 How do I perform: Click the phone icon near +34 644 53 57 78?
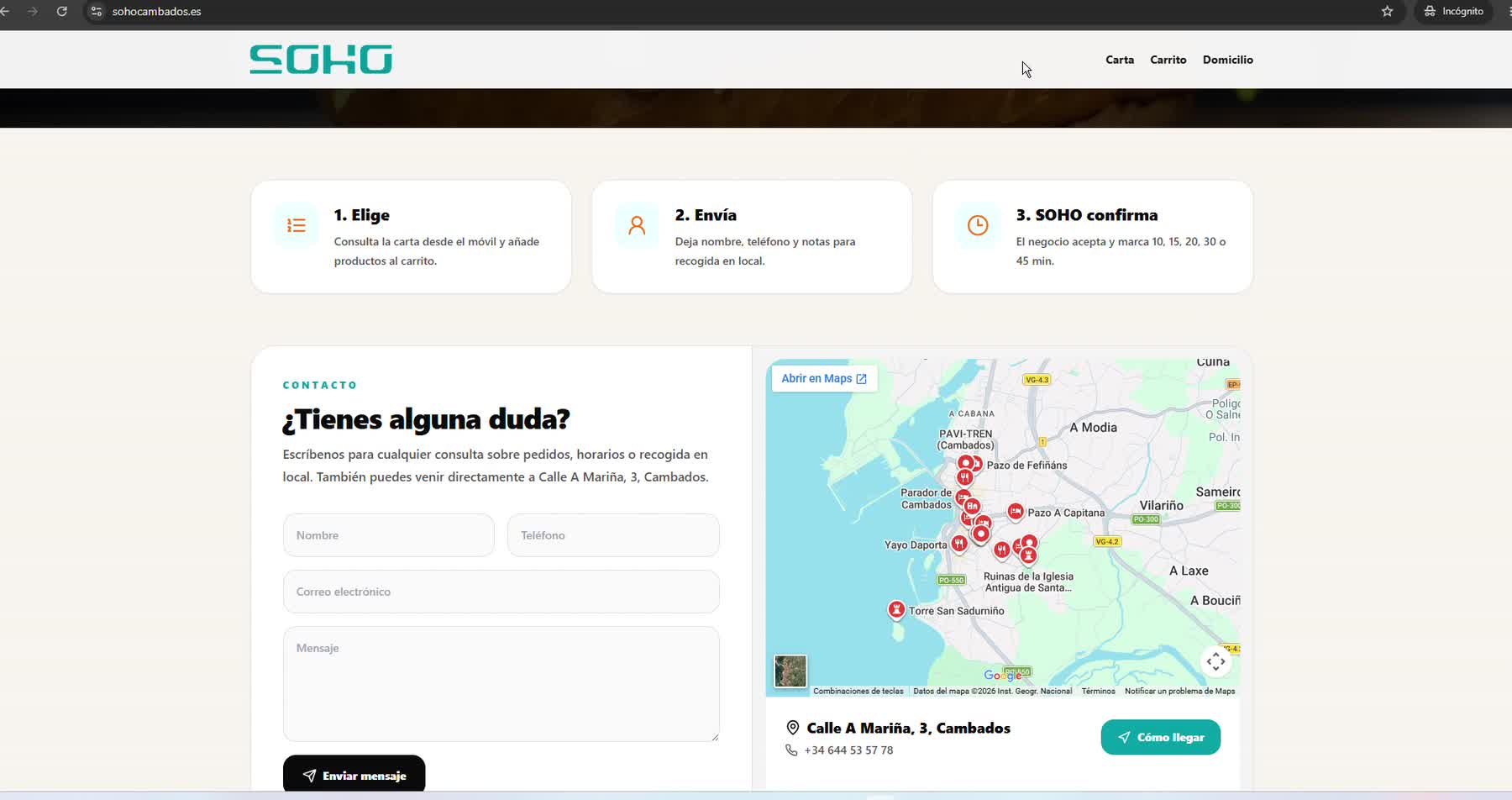(791, 750)
